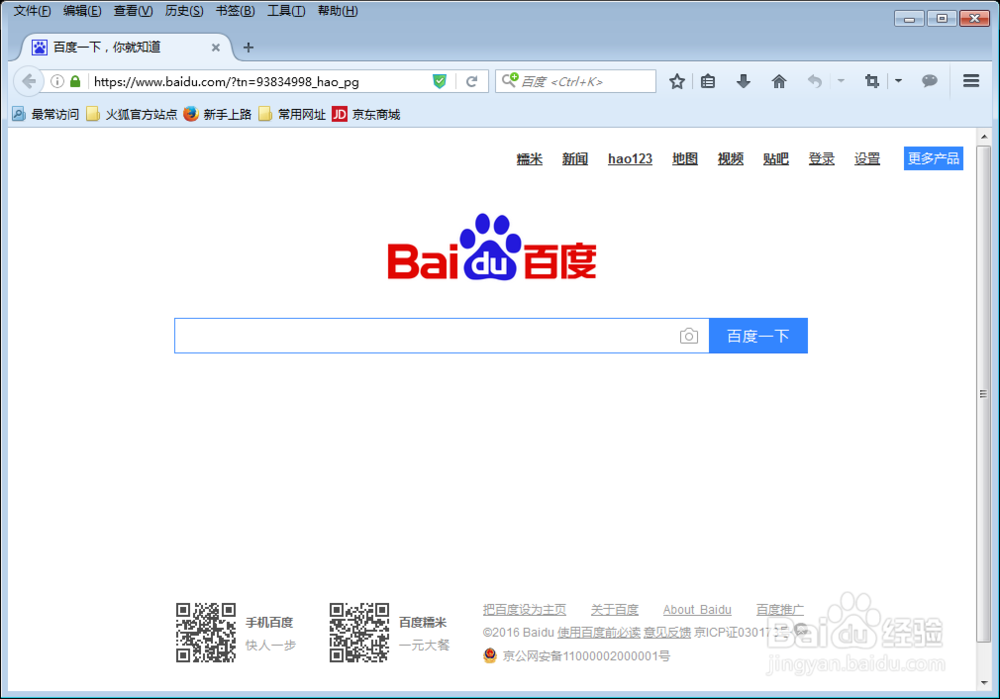The width and height of the screenshot is (1000, 699).
Task: Open a new tab with plus button
Action: coord(249,47)
